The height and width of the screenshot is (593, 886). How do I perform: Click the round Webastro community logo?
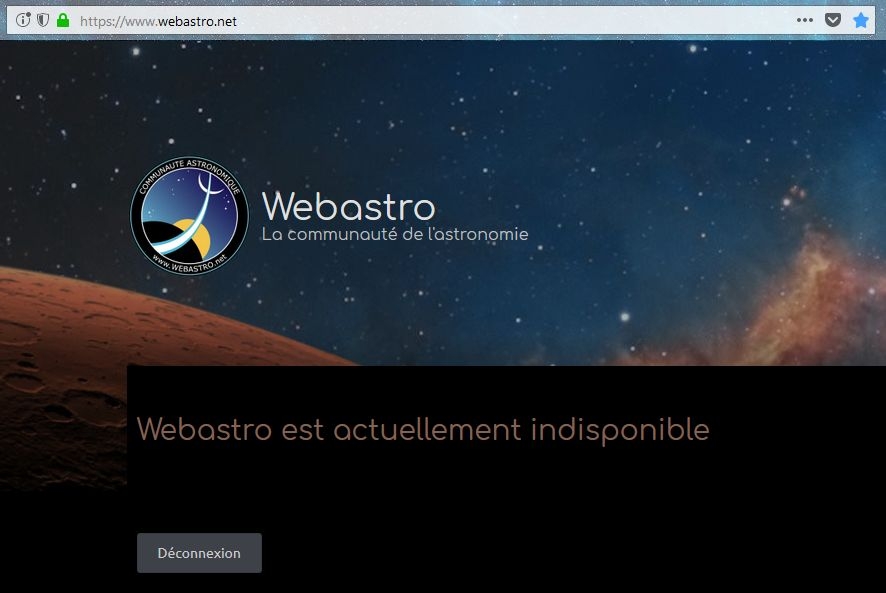click(189, 216)
